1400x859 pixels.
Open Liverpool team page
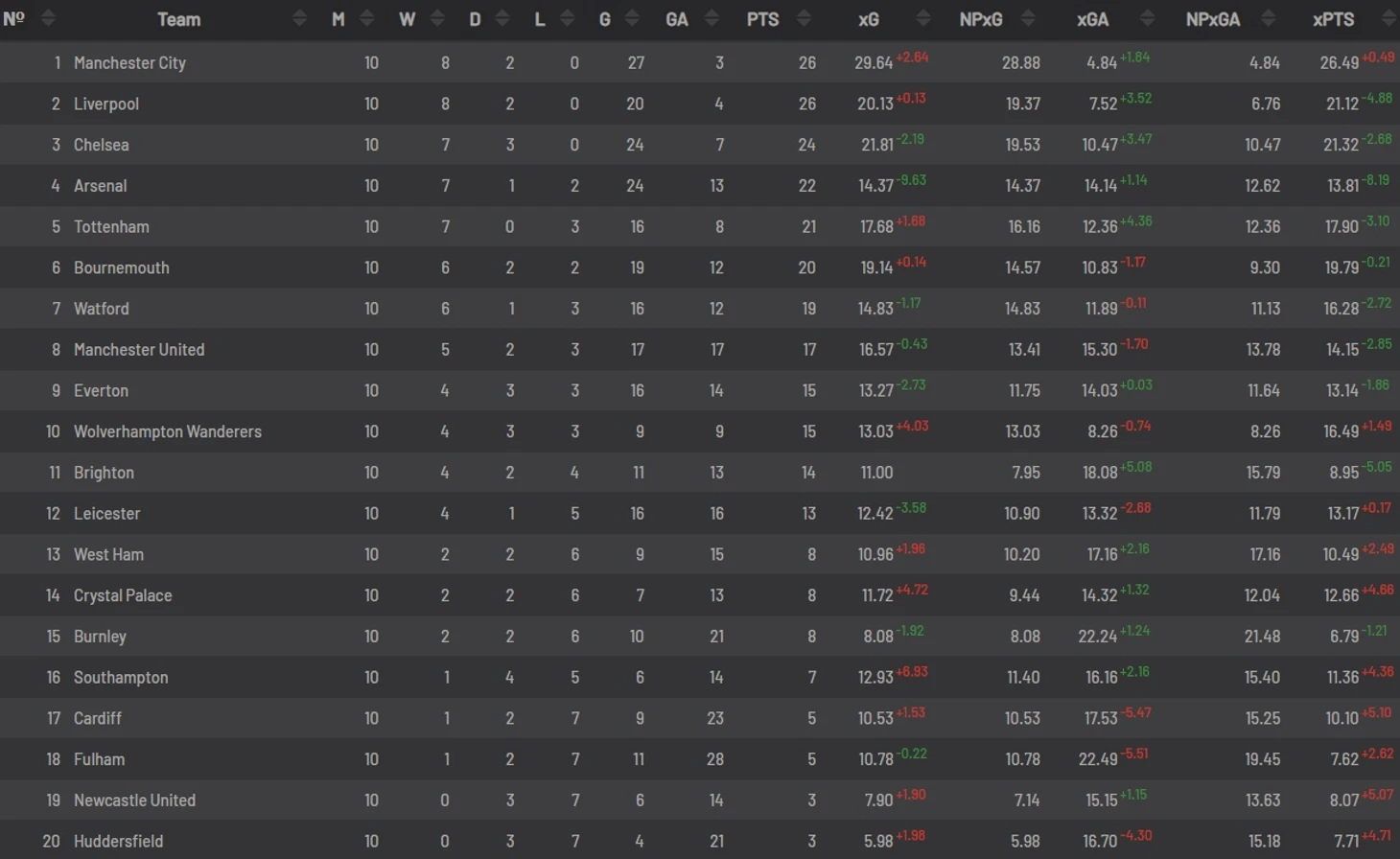(106, 104)
